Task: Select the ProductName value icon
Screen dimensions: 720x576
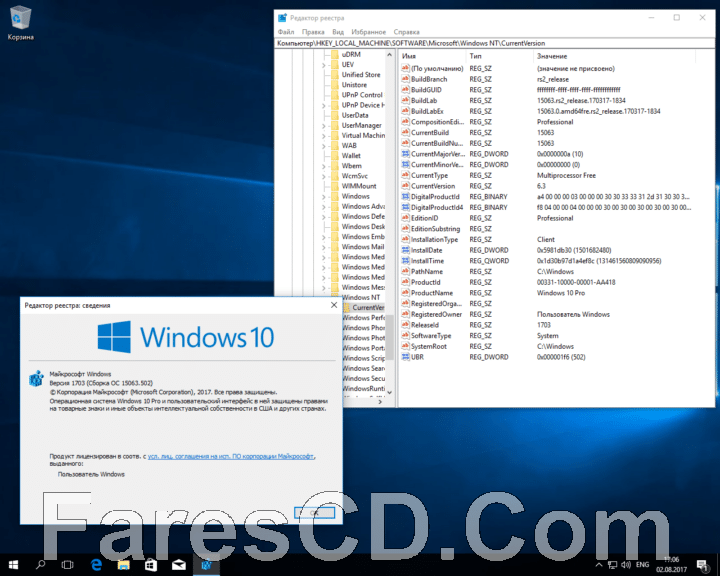Action: click(405, 293)
